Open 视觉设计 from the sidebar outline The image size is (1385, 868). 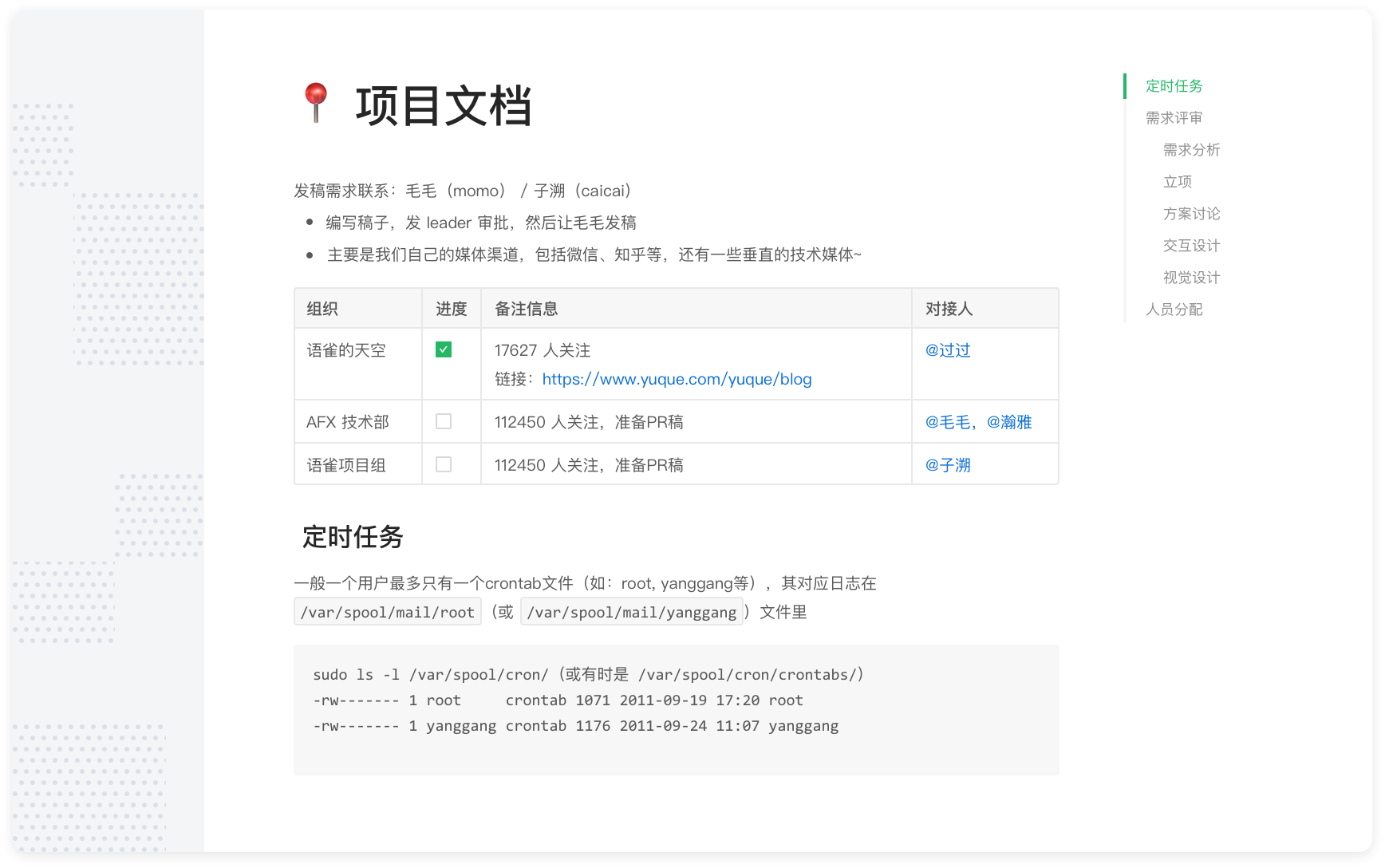tap(1191, 277)
